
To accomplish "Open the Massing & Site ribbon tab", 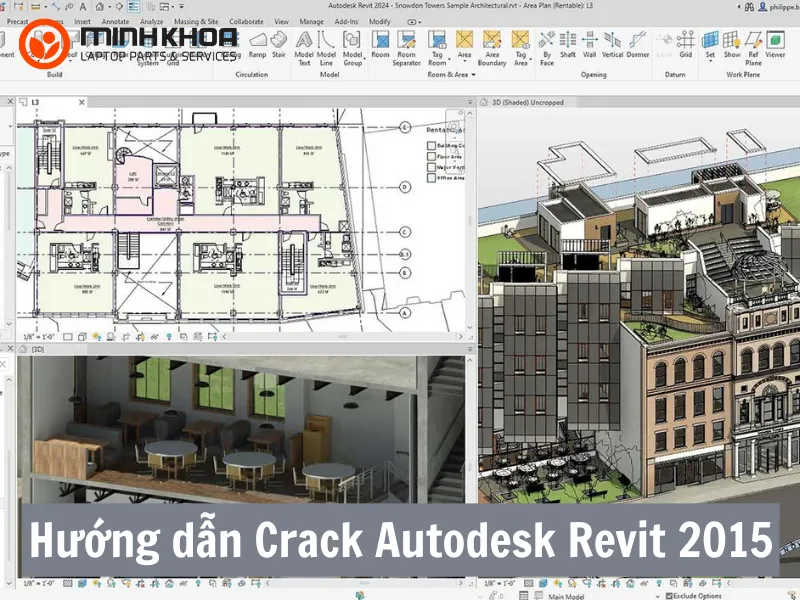I will tap(196, 21).
